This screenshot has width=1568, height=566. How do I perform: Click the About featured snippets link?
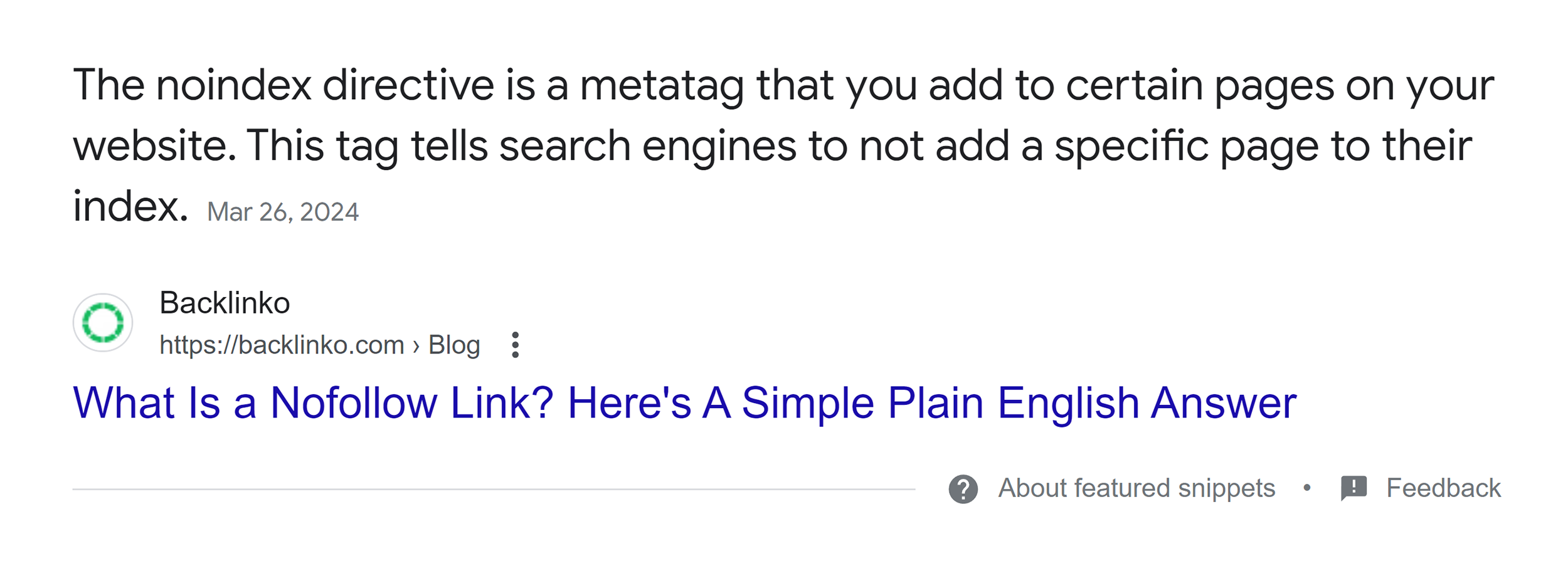pos(1136,488)
